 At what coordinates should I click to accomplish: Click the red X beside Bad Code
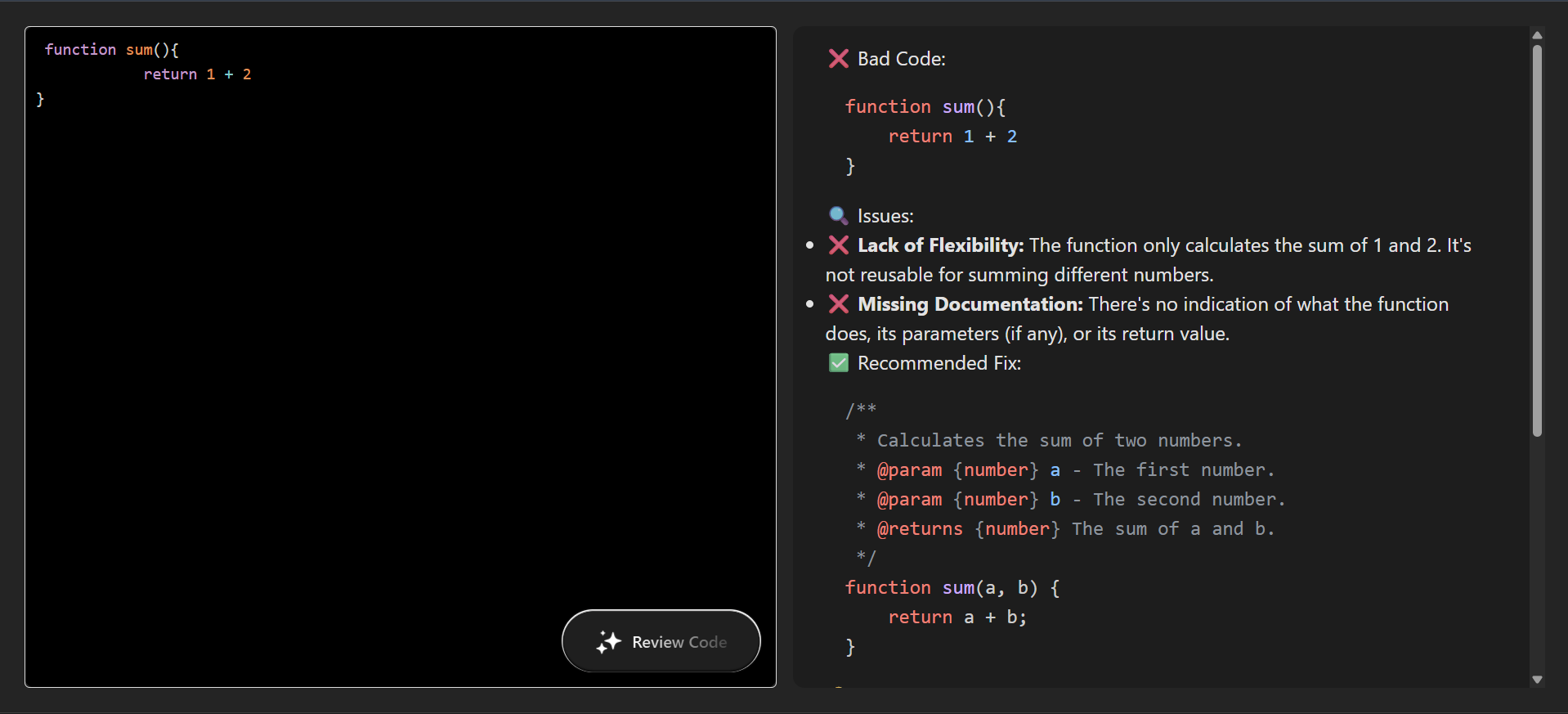coord(838,59)
